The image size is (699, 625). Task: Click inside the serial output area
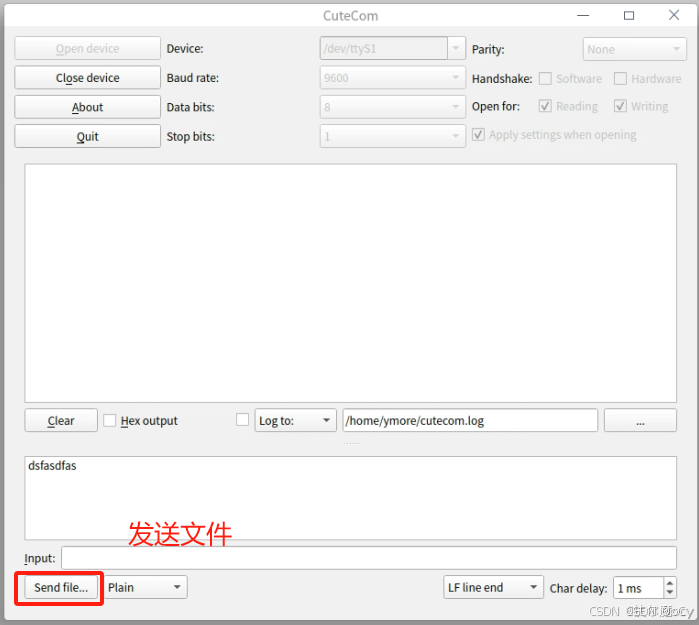pos(350,283)
